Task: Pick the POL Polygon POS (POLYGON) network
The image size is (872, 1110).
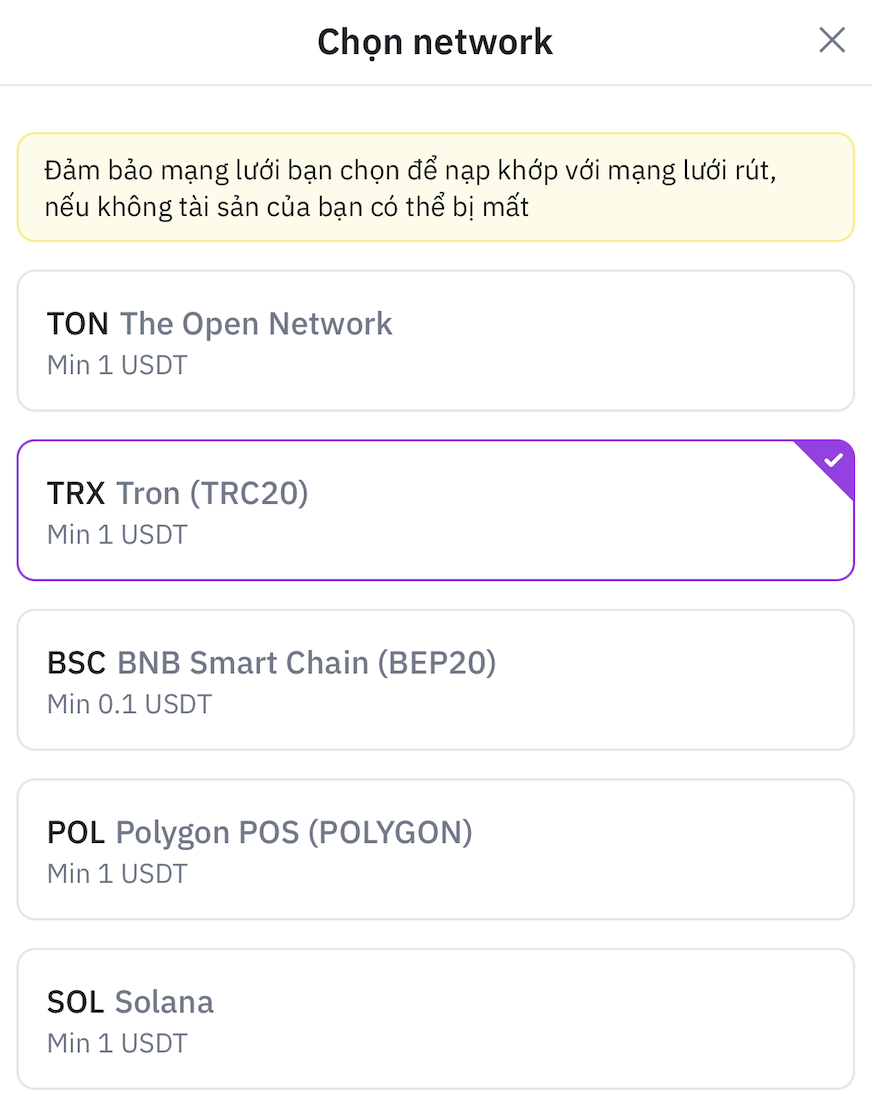Action: 435,849
